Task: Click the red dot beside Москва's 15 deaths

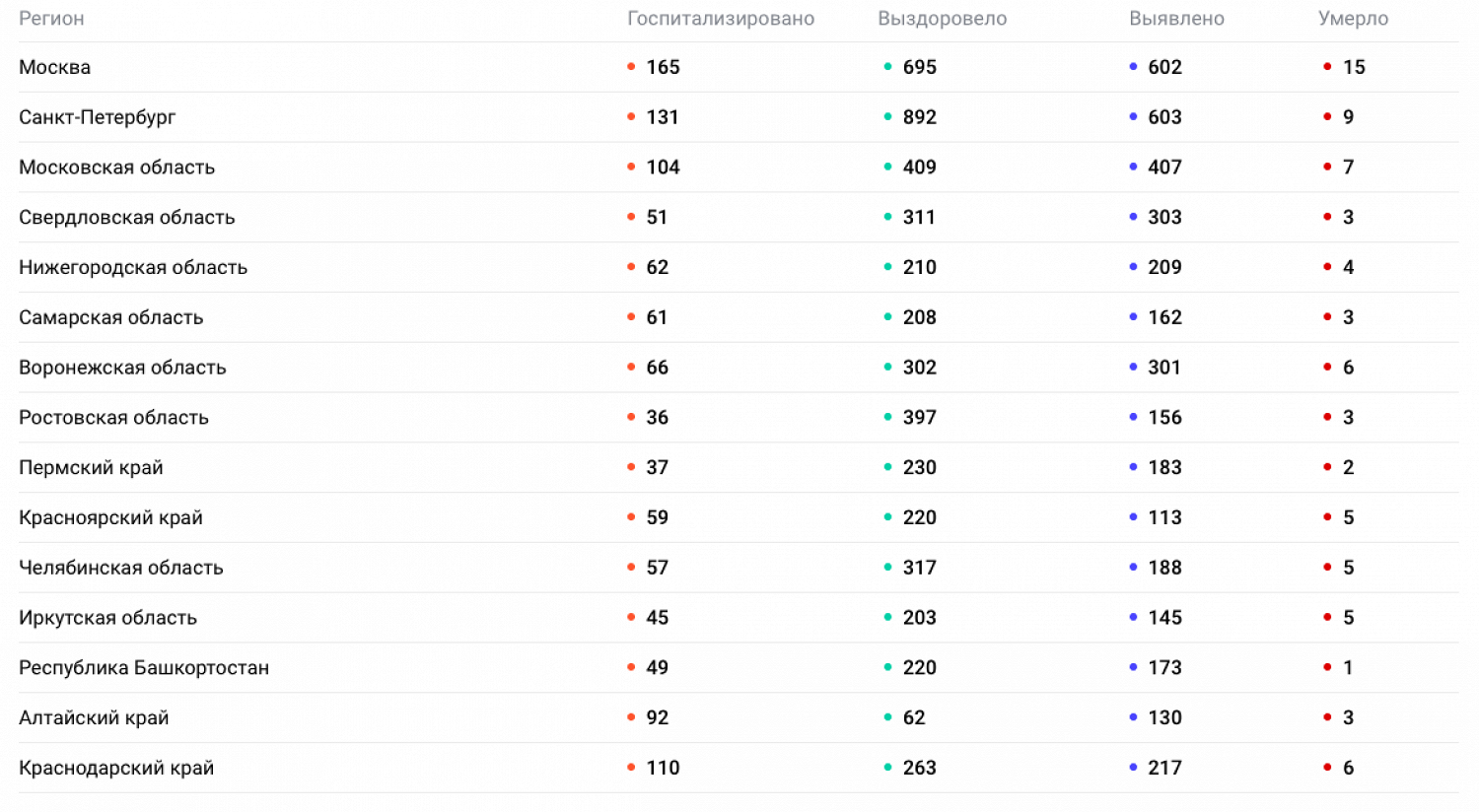Action: pos(1327,67)
